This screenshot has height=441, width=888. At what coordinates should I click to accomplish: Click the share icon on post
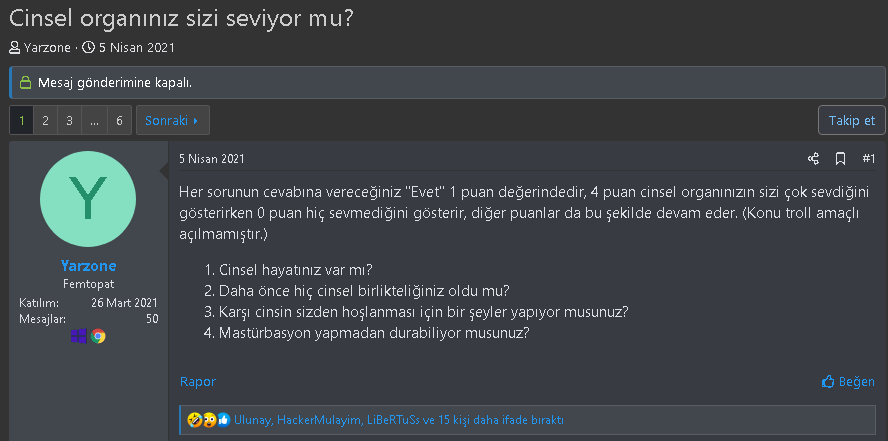[813, 159]
